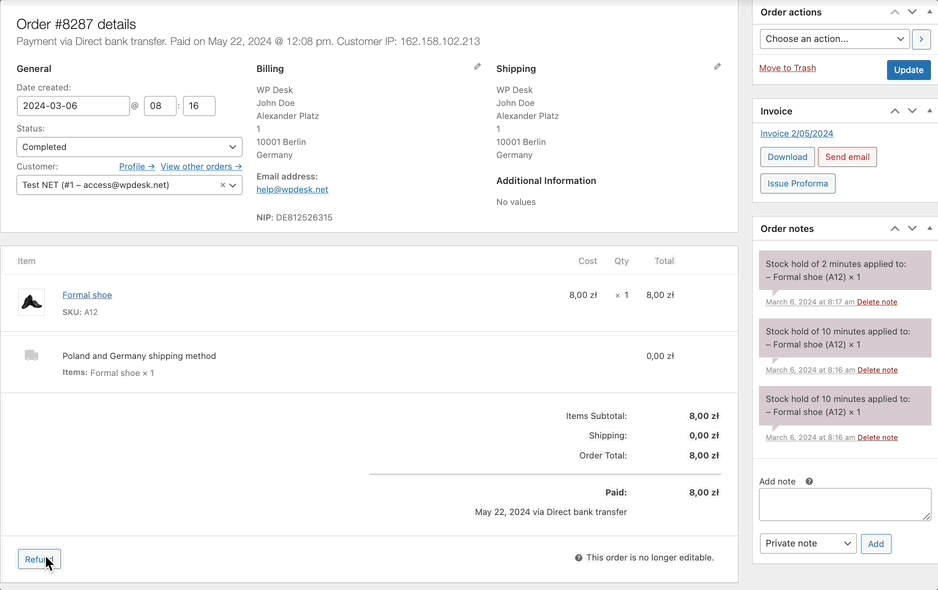938x590 pixels.
Task: Open the order Status dropdown
Action: [x=129, y=147]
